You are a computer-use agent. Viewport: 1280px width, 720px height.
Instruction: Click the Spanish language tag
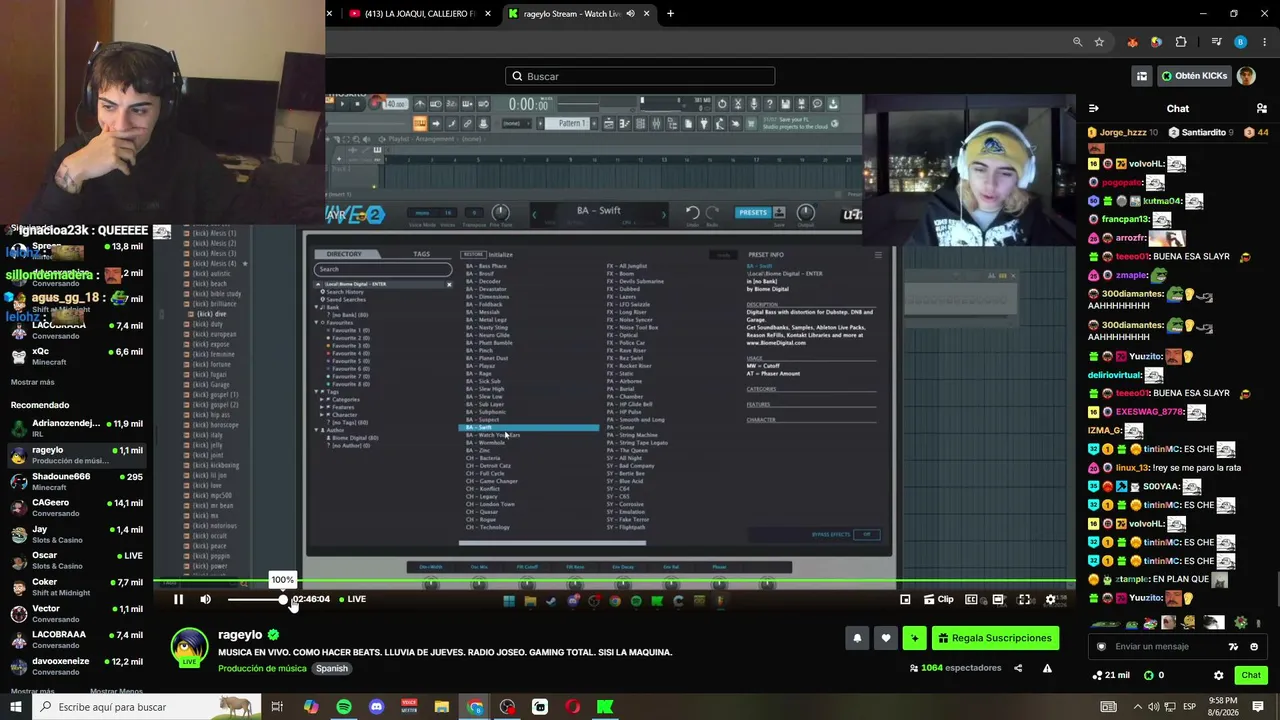tap(332, 669)
